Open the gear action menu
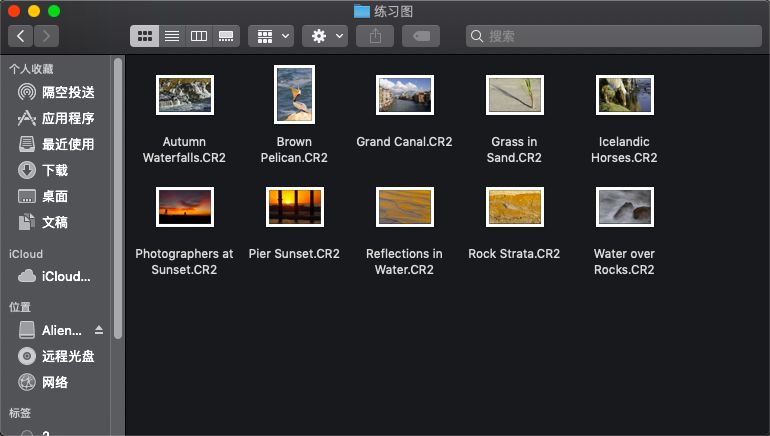Screen dimensions: 770x436 pyautogui.click(x=326, y=36)
